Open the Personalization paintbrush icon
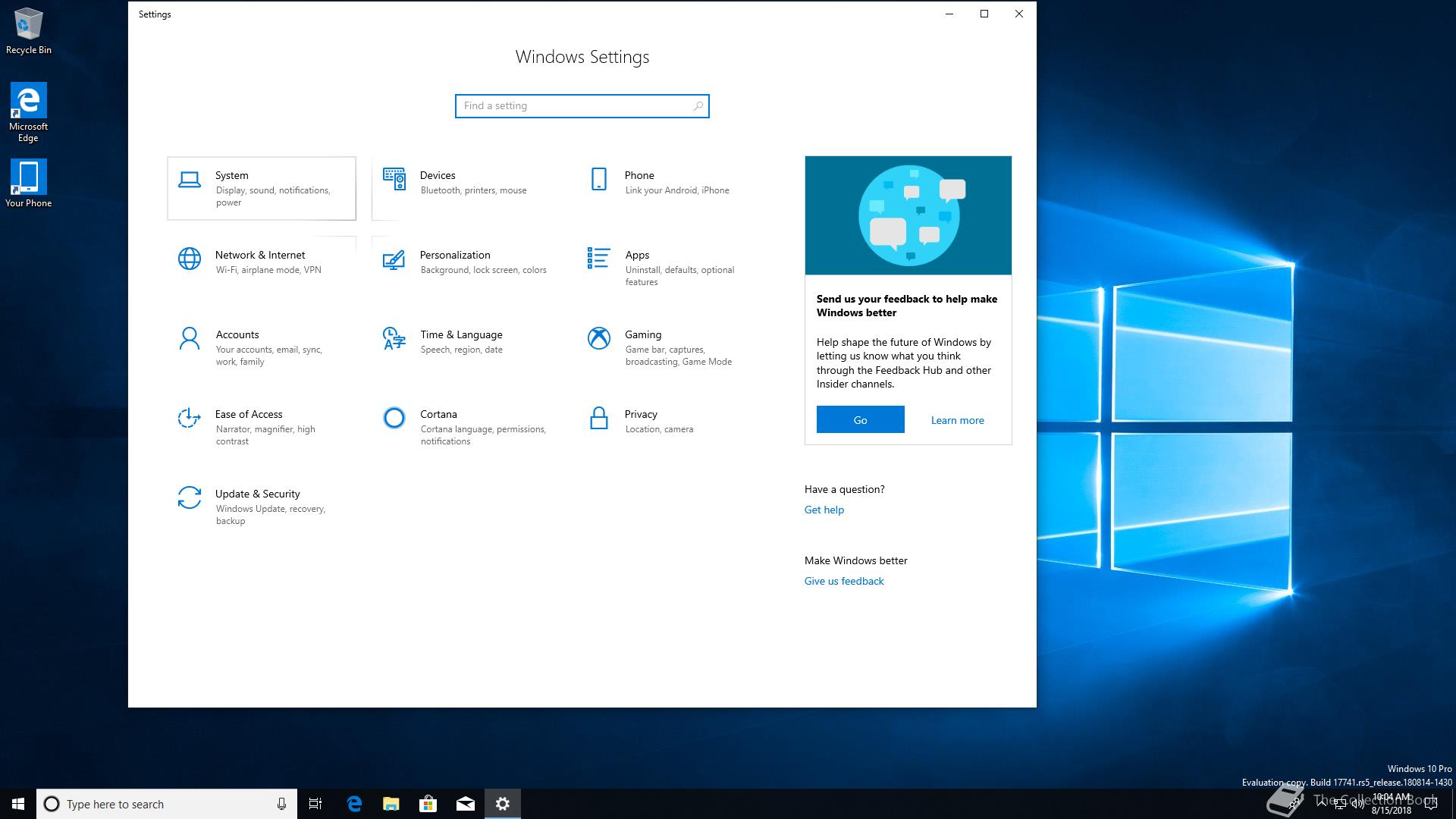The height and width of the screenshot is (819, 1456). [394, 259]
